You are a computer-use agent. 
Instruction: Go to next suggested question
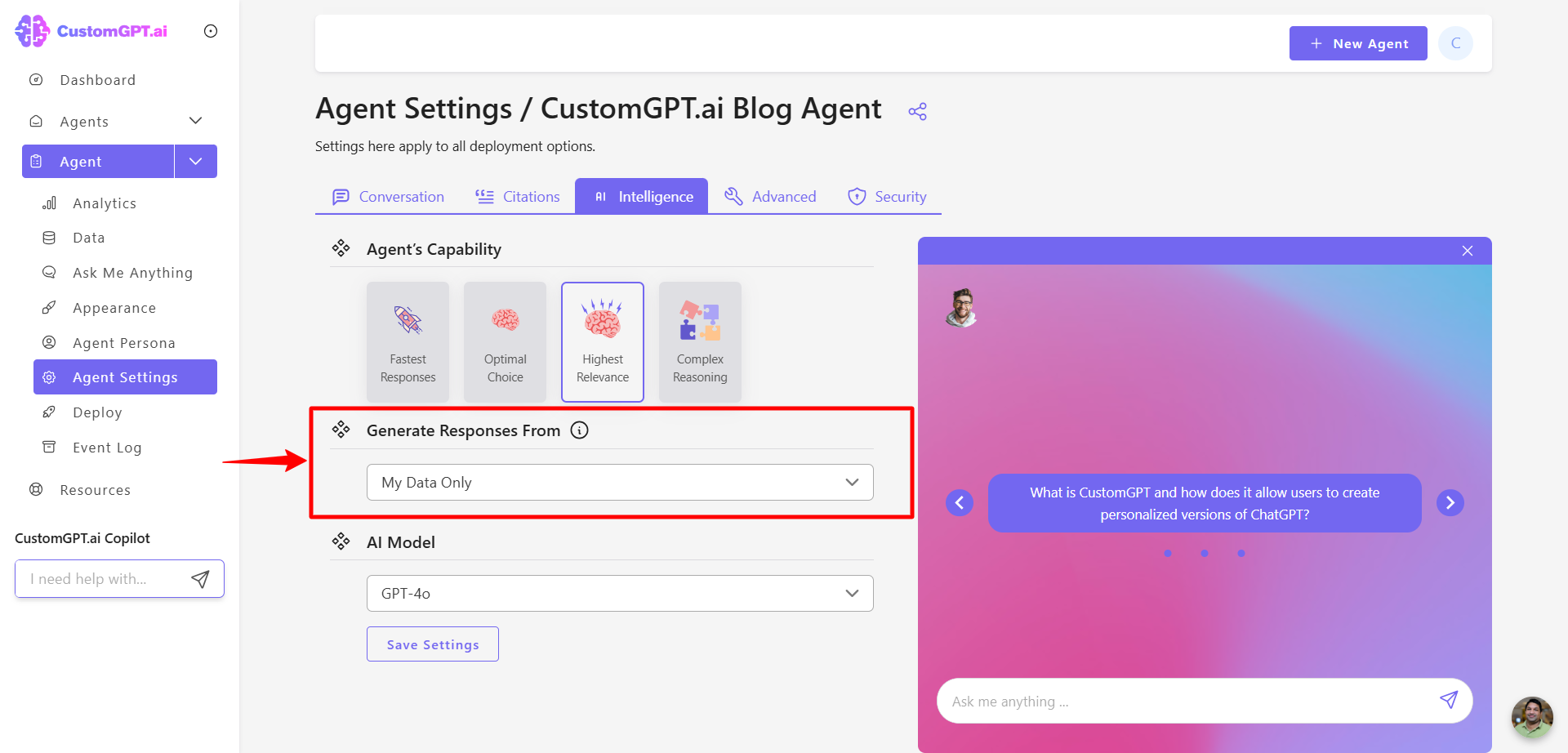1450,502
